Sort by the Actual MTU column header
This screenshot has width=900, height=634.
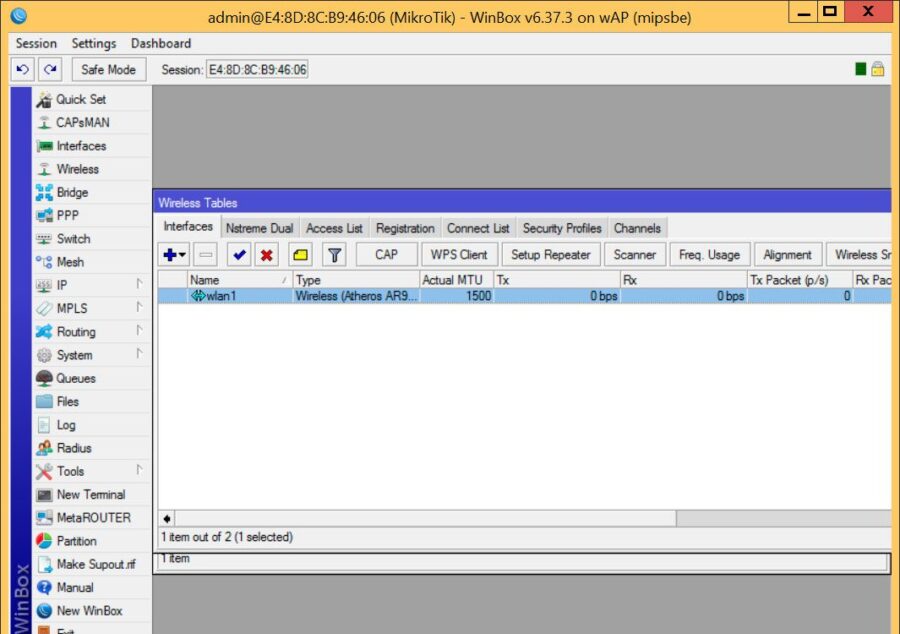coord(457,280)
